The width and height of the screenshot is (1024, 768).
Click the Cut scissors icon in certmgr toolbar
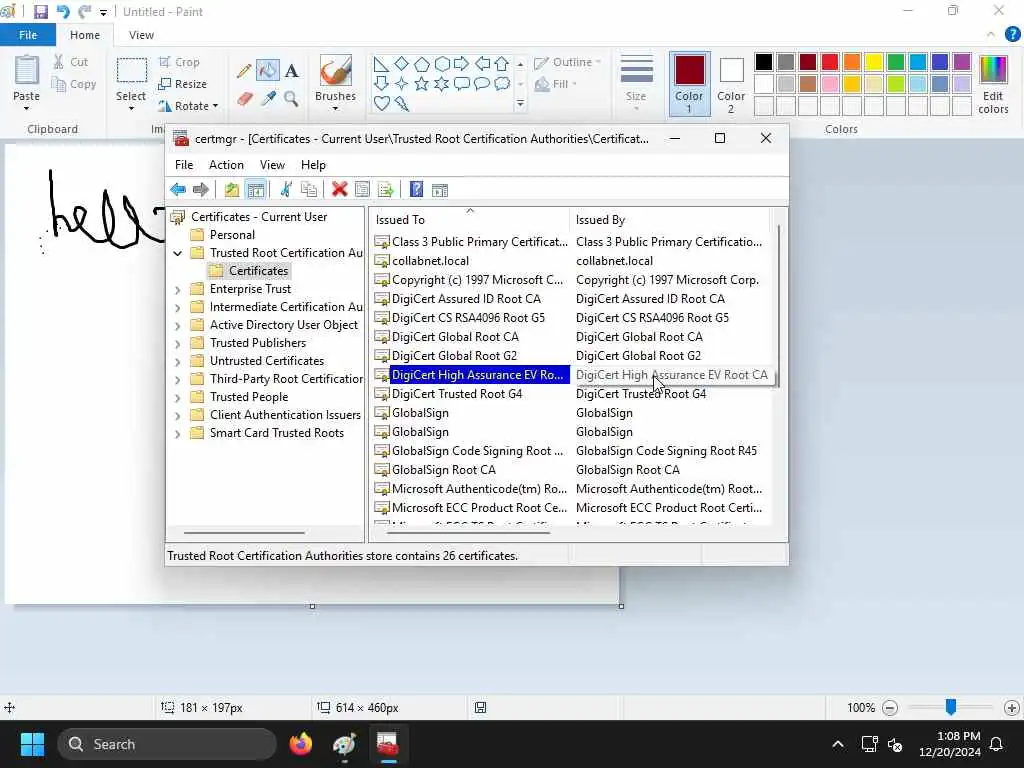[x=285, y=190]
